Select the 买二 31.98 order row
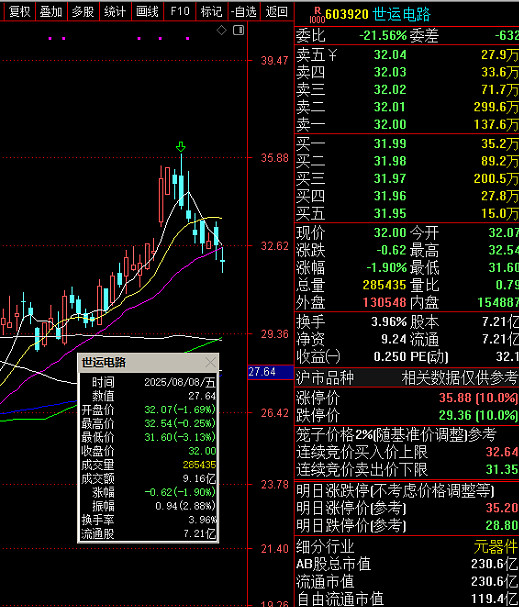519x607 pixels. pyautogui.click(x=407, y=161)
